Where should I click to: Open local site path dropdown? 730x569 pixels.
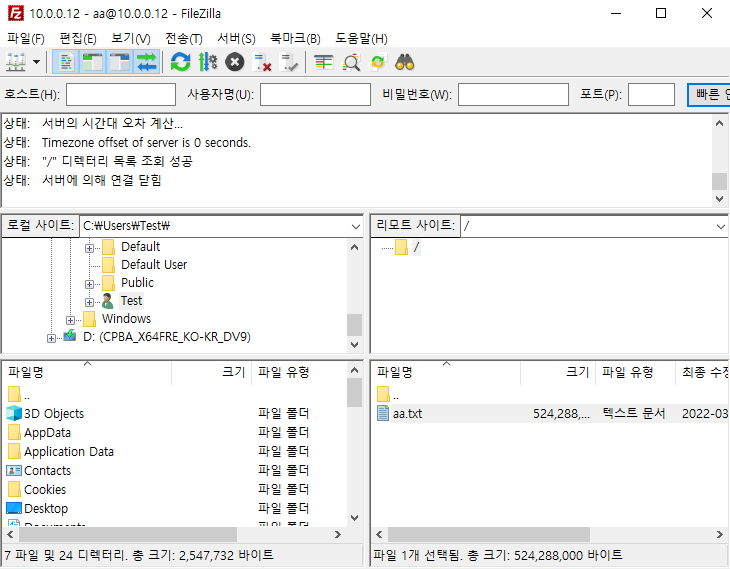point(356,226)
